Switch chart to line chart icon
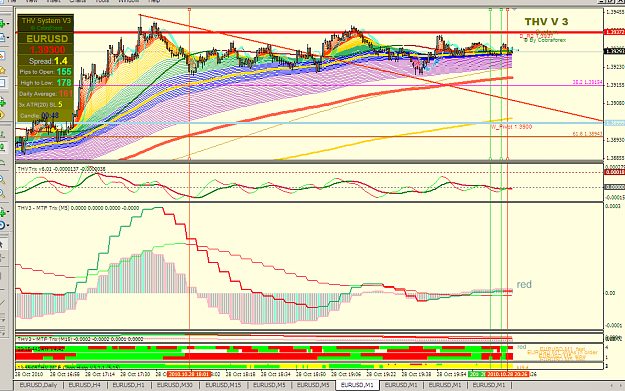Screen dimensions: 625x391 (2, 162)
